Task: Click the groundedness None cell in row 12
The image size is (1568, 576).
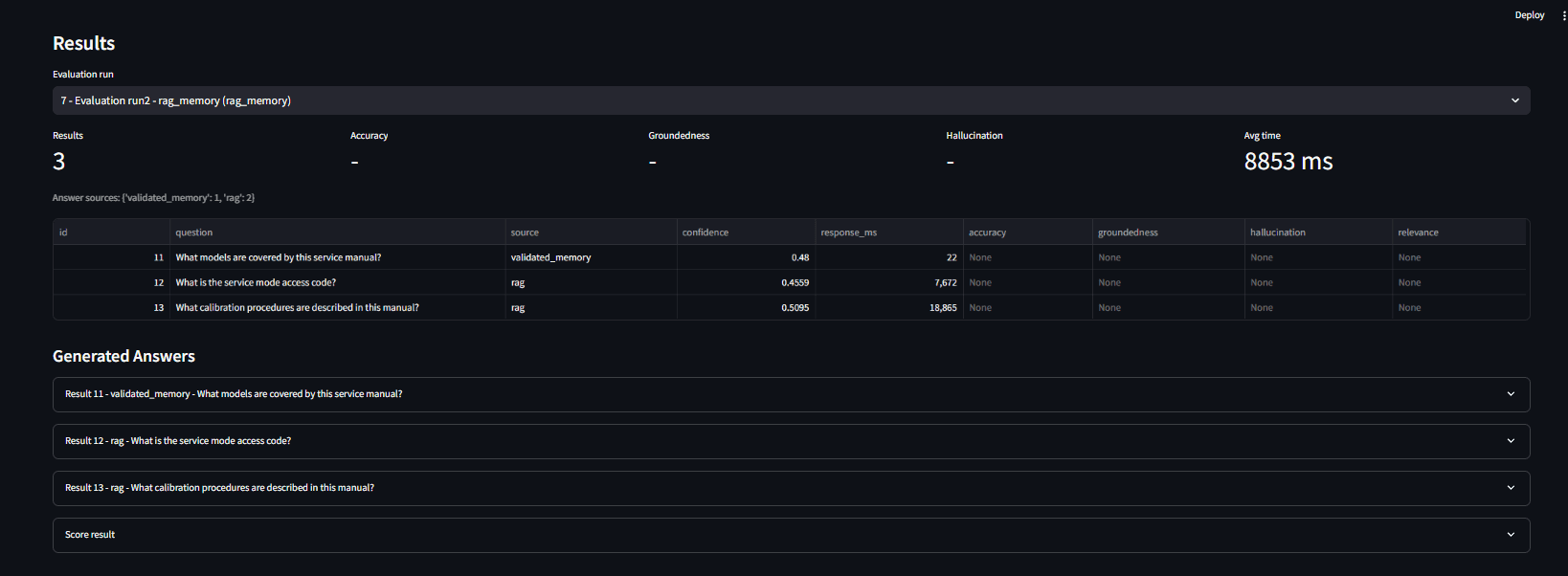Action: coord(1168,282)
